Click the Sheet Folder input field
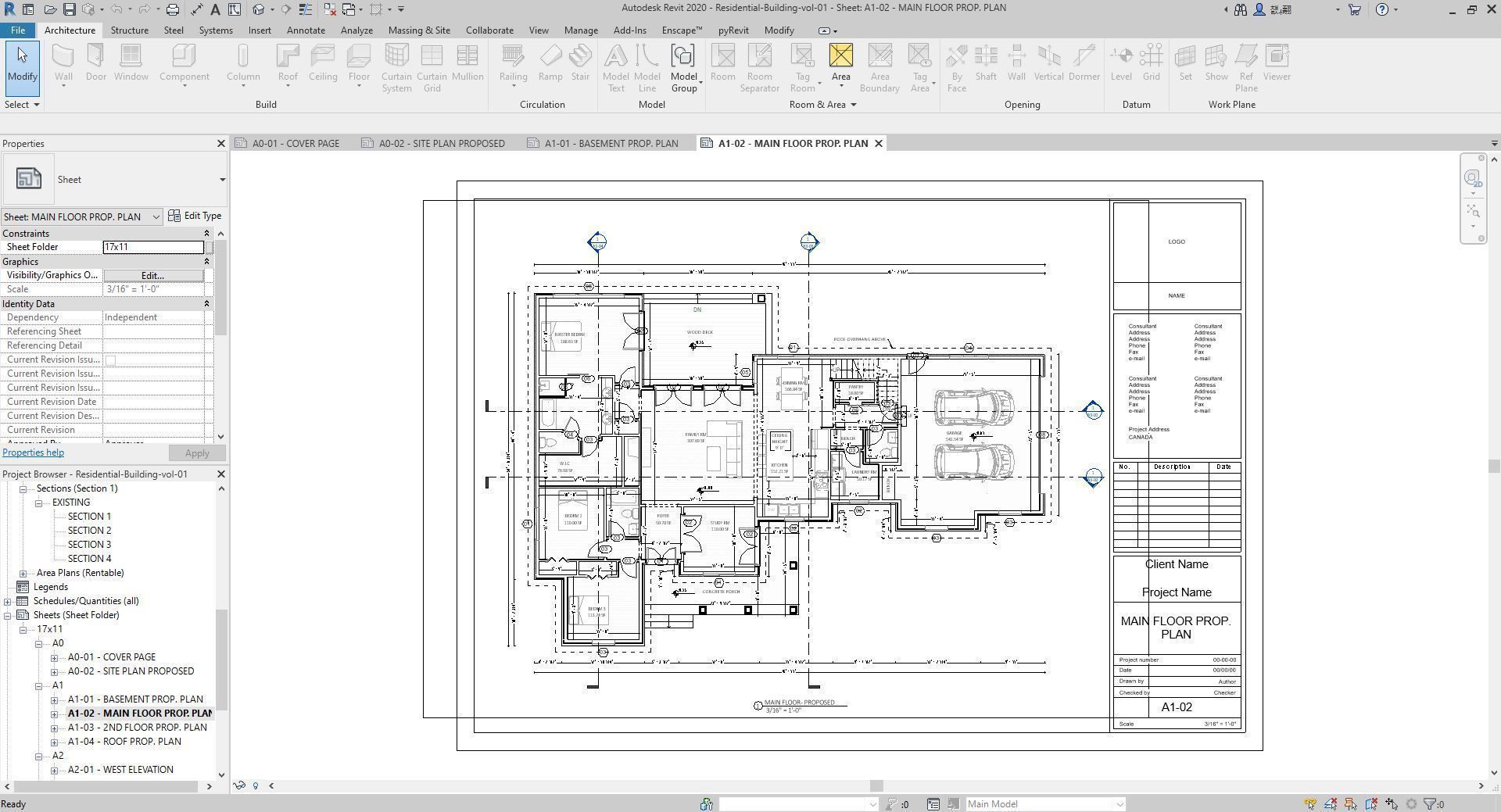The image size is (1501, 812). (x=153, y=247)
